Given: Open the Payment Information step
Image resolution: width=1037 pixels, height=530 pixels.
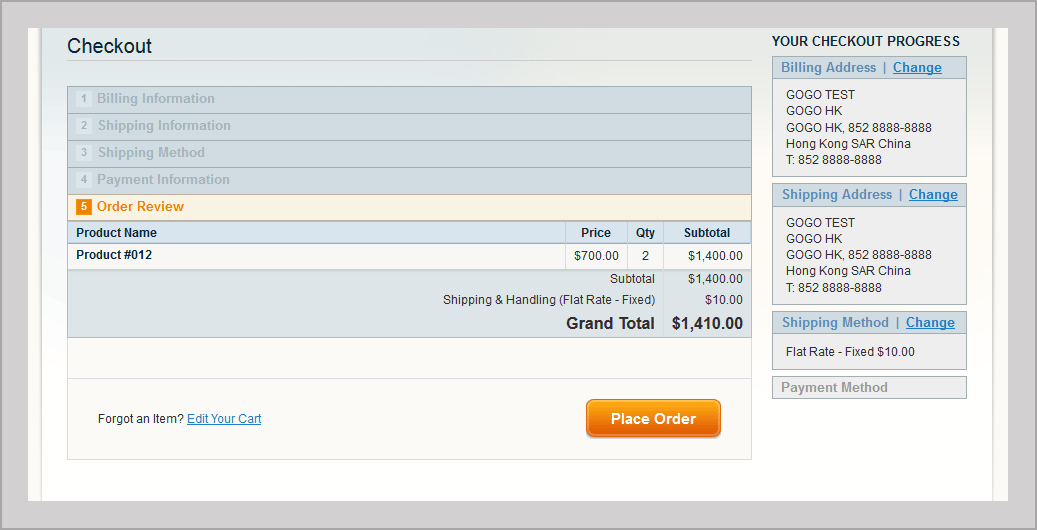Looking at the screenshot, I should 163,180.
